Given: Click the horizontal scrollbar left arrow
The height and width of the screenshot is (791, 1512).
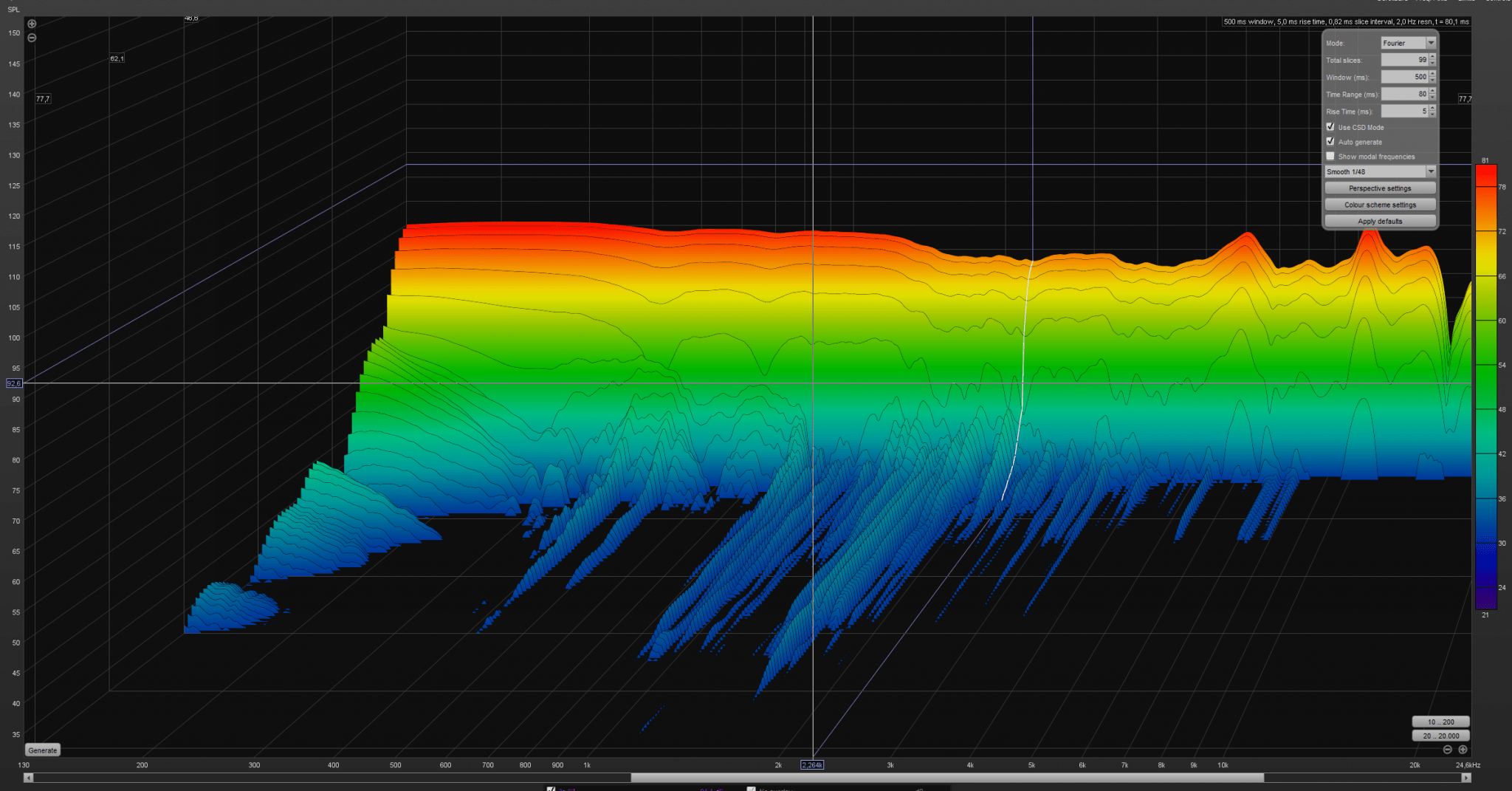Looking at the screenshot, I should point(29,778).
